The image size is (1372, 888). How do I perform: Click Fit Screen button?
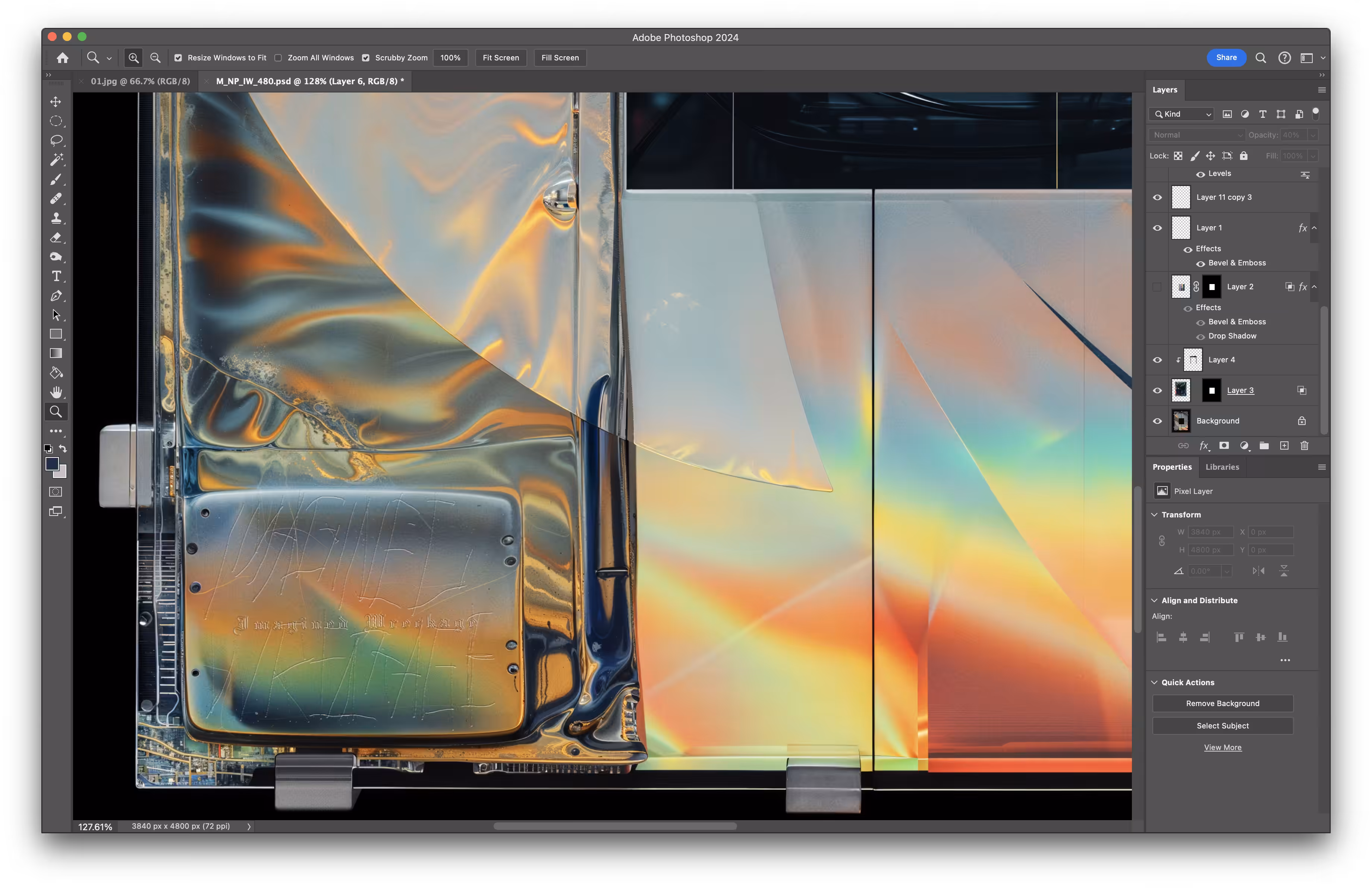point(500,58)
